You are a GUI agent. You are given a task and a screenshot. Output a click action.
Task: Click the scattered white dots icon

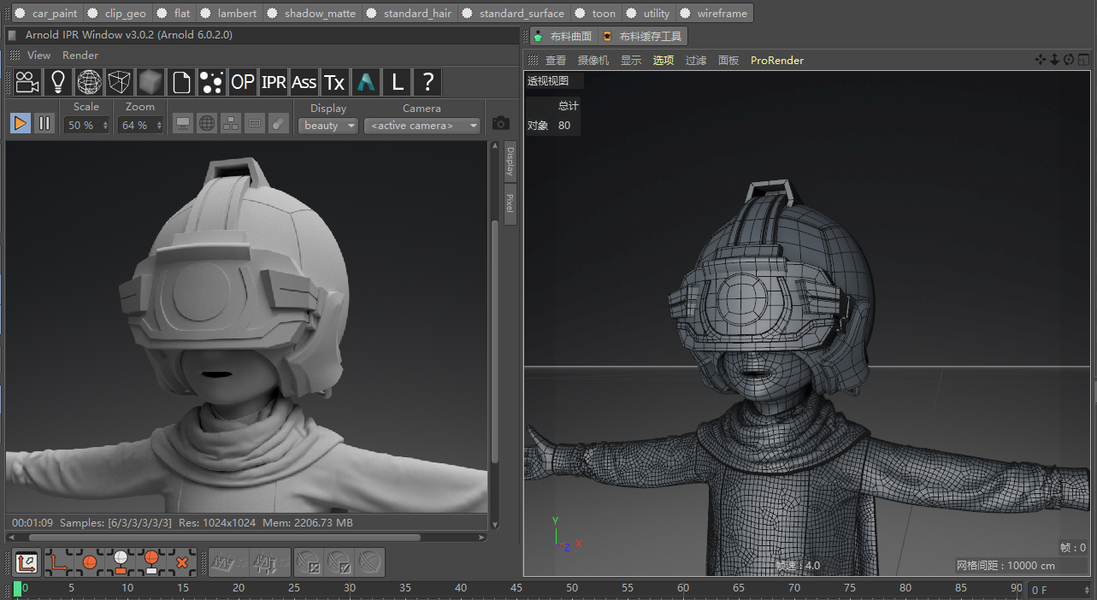[x=212, y=83]
